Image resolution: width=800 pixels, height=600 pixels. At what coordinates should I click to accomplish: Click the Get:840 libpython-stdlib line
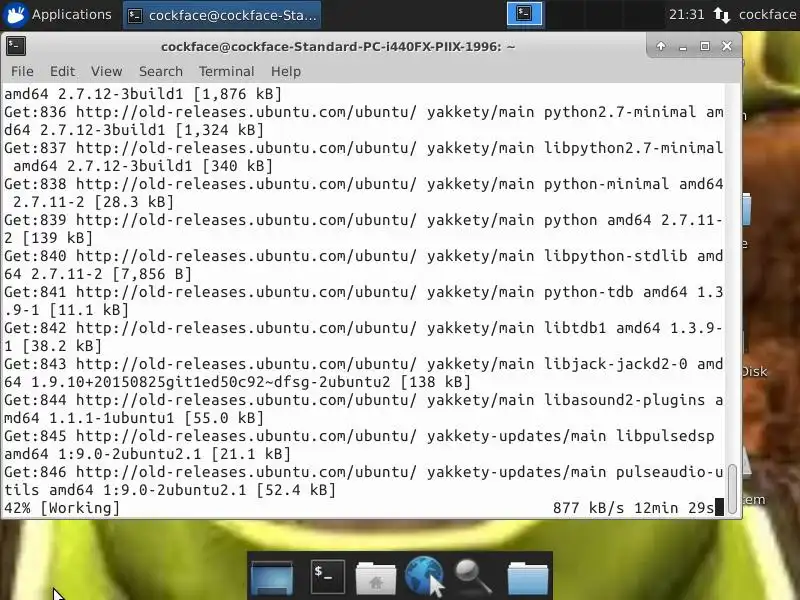tap(363, 265)
